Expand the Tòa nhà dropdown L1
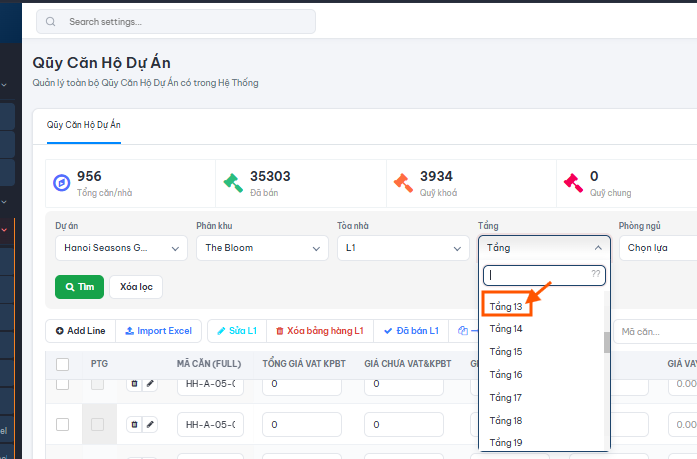Viewport: 697px width, 459px height. point(403,248)
